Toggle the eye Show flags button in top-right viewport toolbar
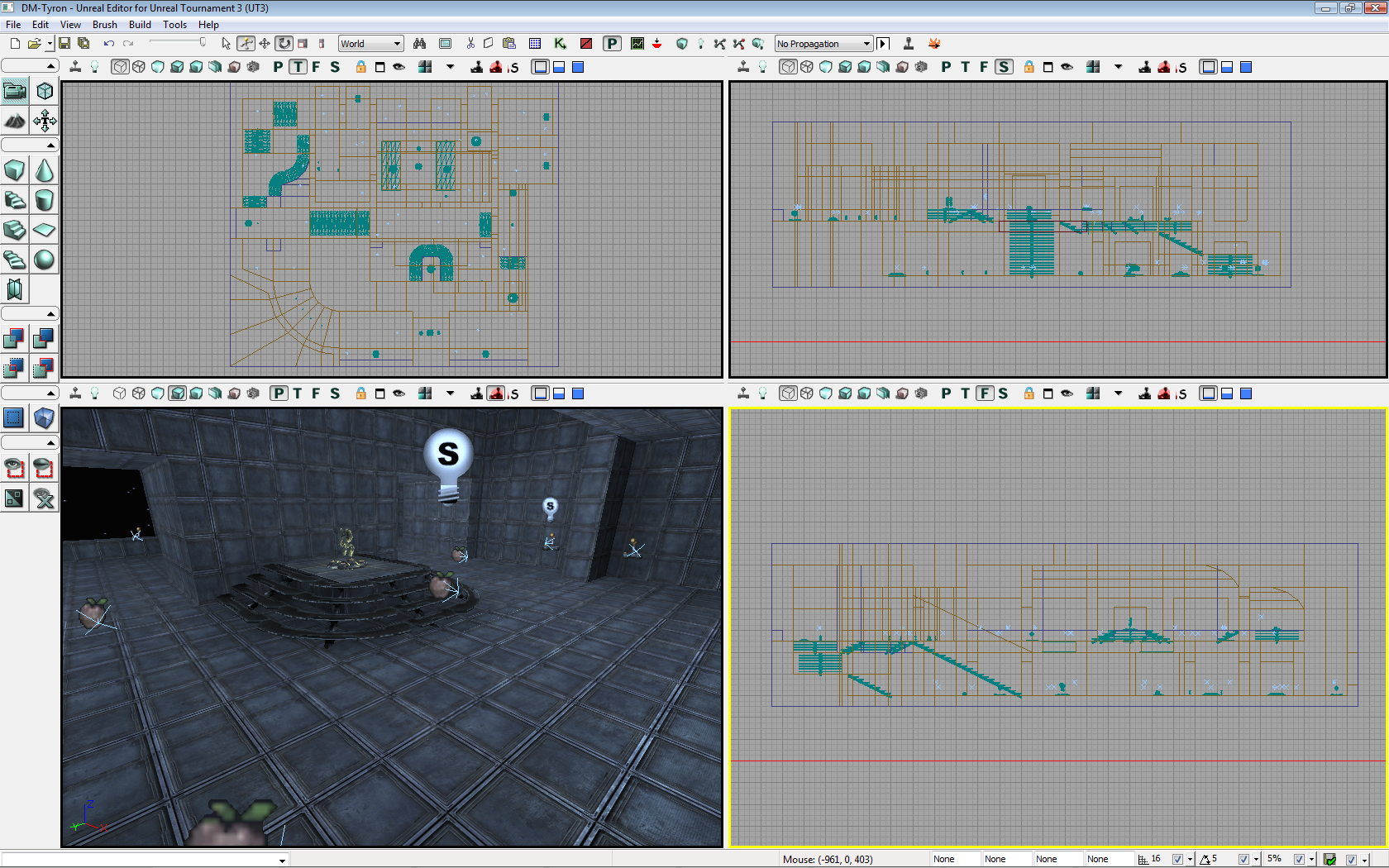1389x868 pixels. 1067,67
